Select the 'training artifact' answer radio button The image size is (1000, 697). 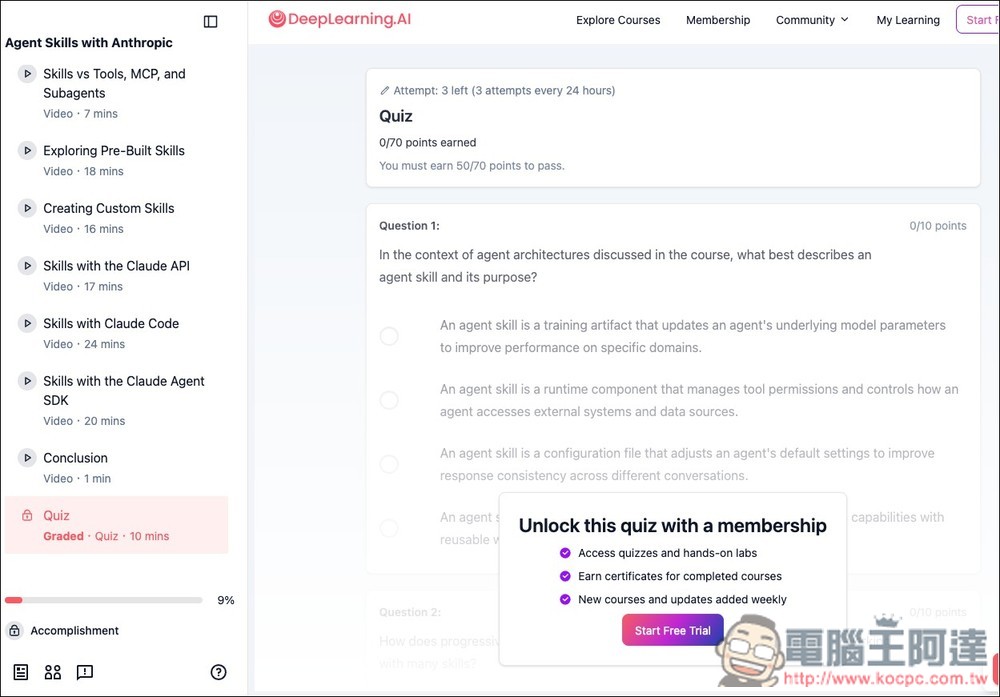tap(389, 336)
